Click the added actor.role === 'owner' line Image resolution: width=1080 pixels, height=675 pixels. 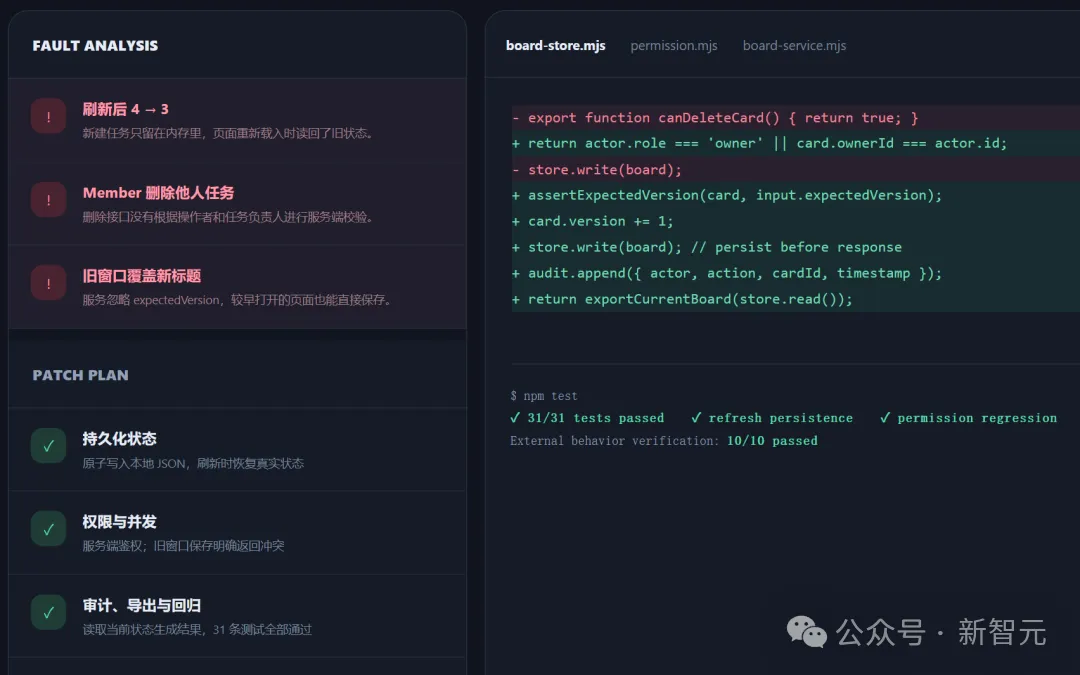(x=796, y=143)
